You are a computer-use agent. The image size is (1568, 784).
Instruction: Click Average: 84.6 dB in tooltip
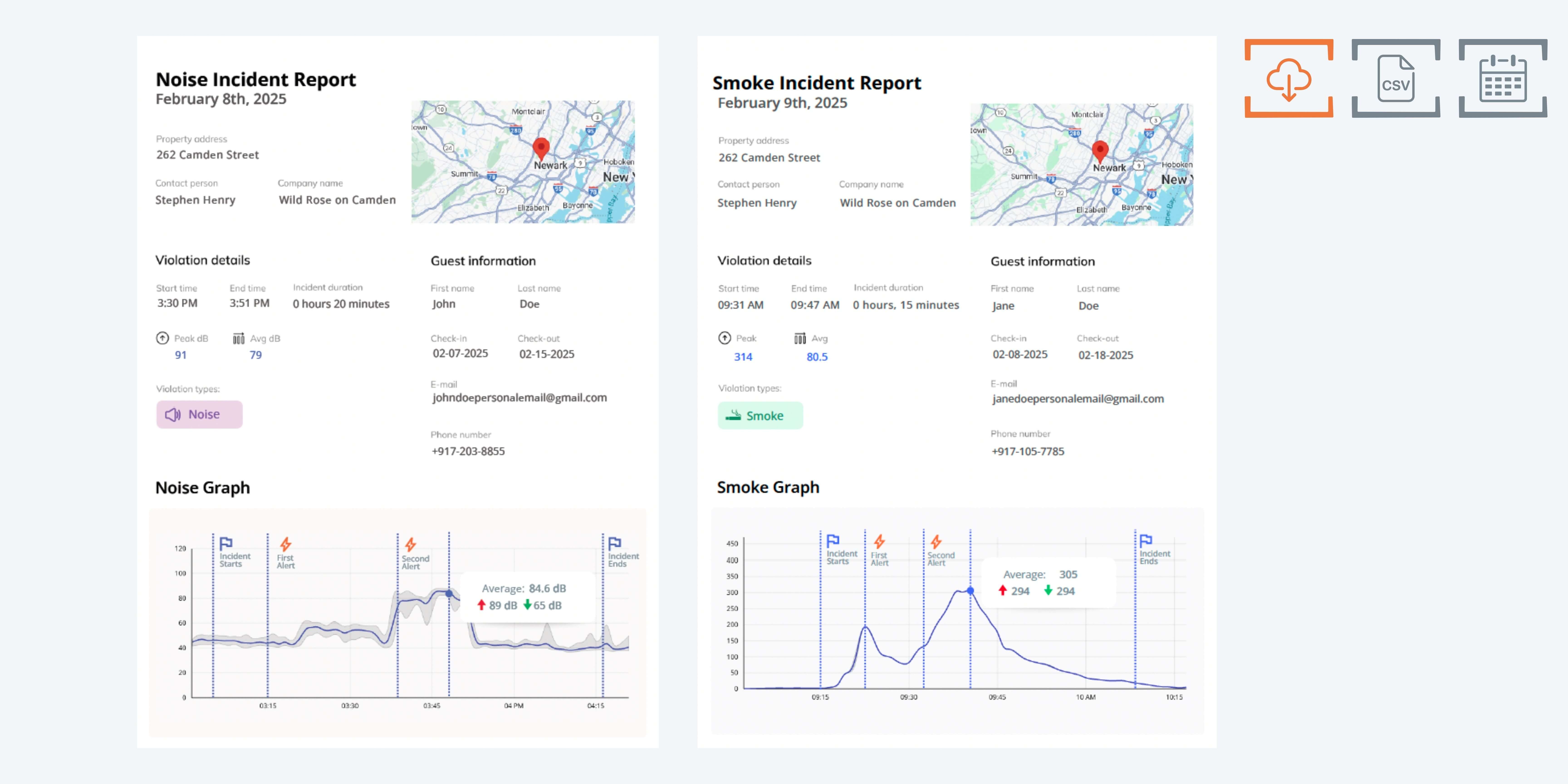click(524, 589)
